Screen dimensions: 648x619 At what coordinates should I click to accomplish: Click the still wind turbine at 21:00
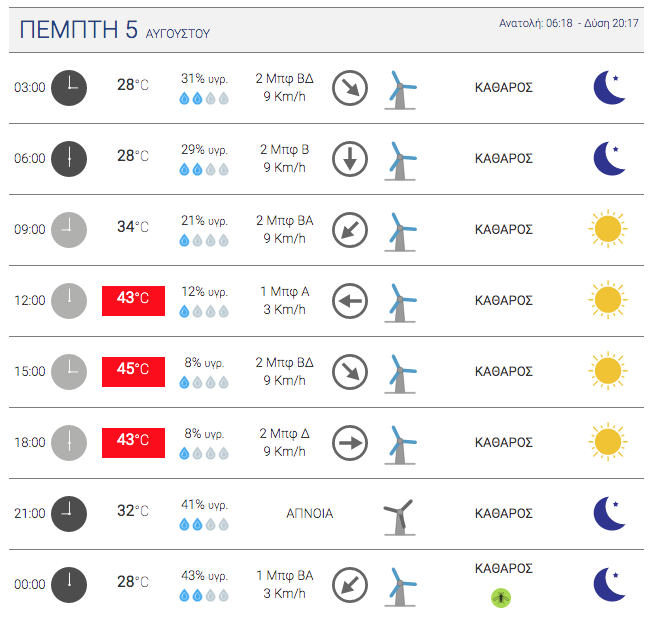pos(400,515)
